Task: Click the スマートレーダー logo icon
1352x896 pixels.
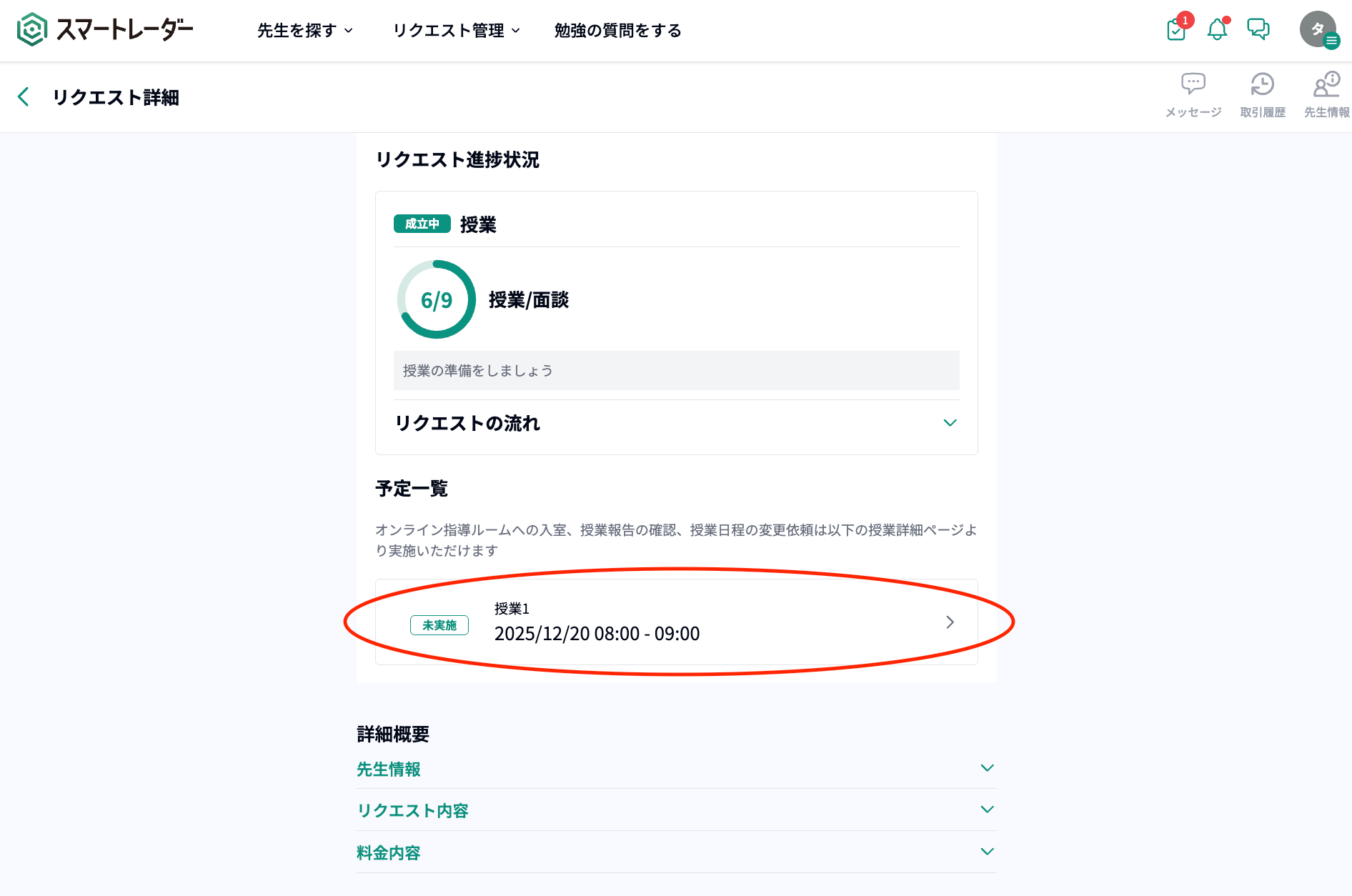Action: tap(32, 30)
